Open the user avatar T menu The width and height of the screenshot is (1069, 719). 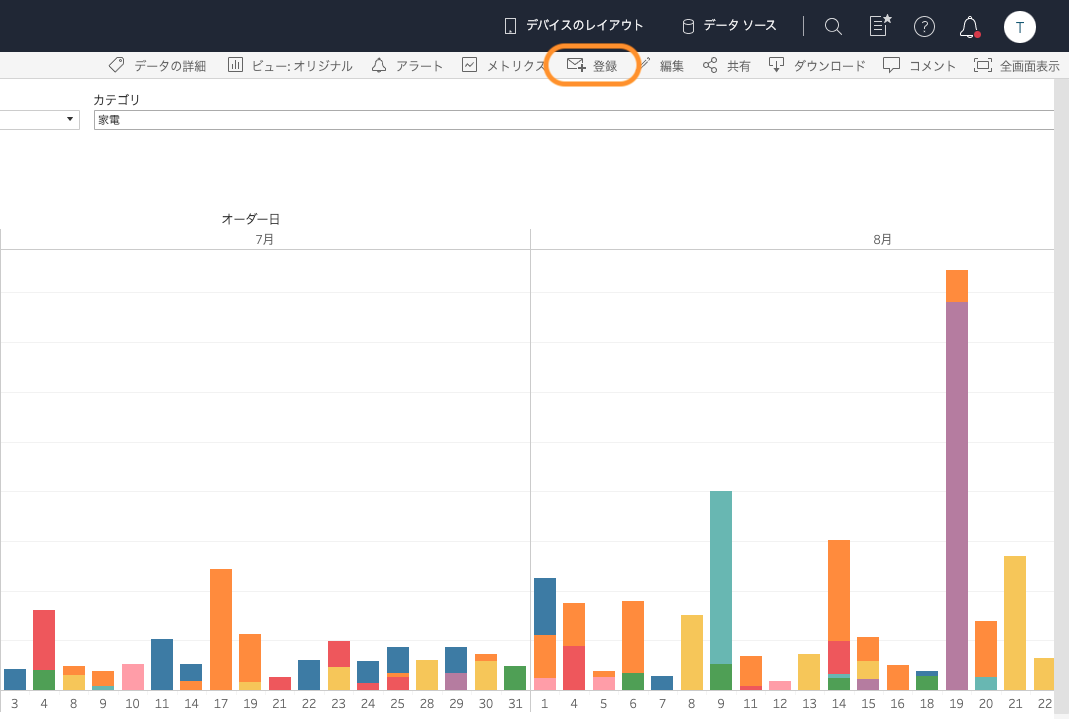pyautogui.click(x=1019, y=27)
